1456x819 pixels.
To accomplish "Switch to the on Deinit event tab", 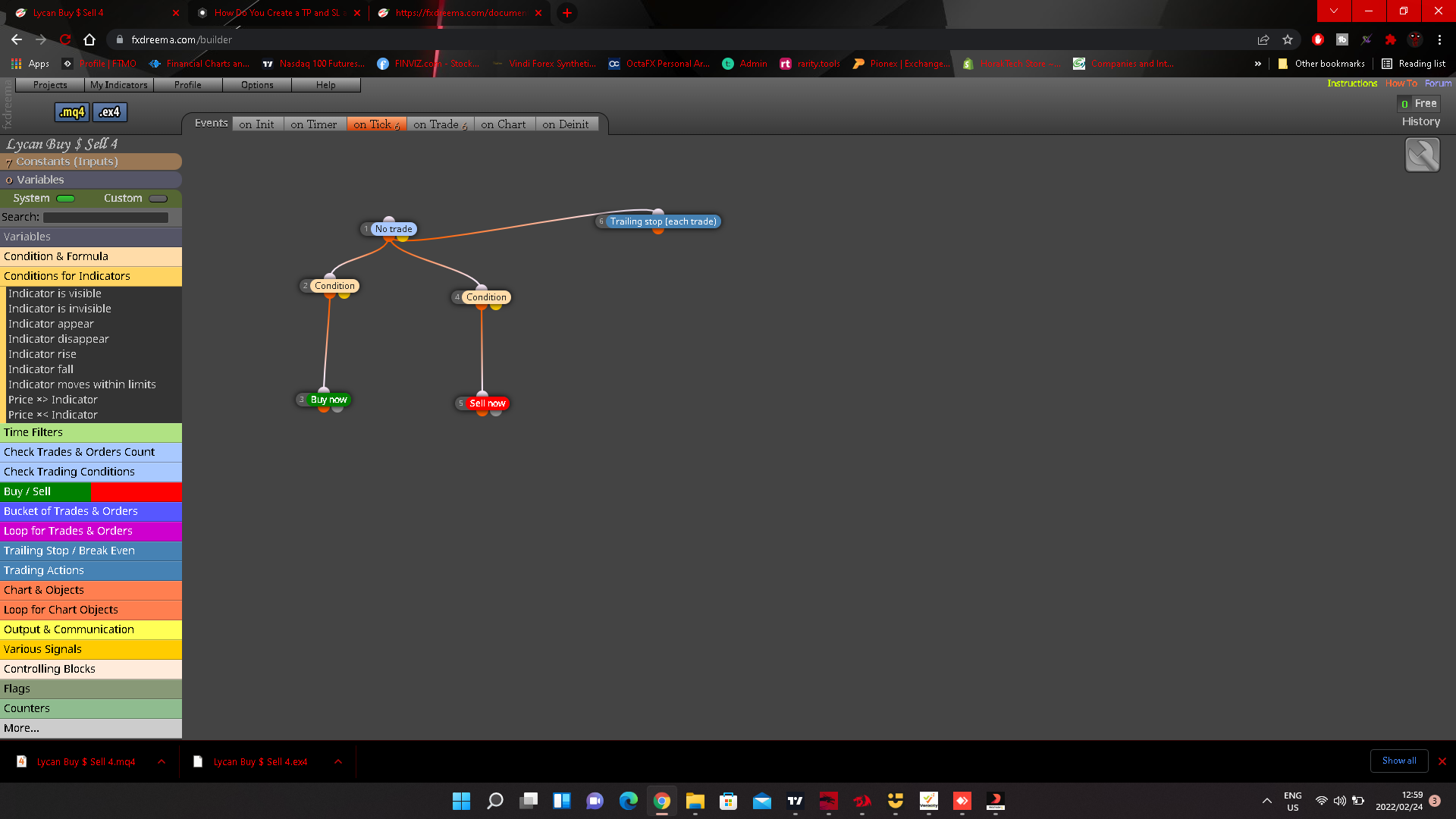I will click(566, 124).
